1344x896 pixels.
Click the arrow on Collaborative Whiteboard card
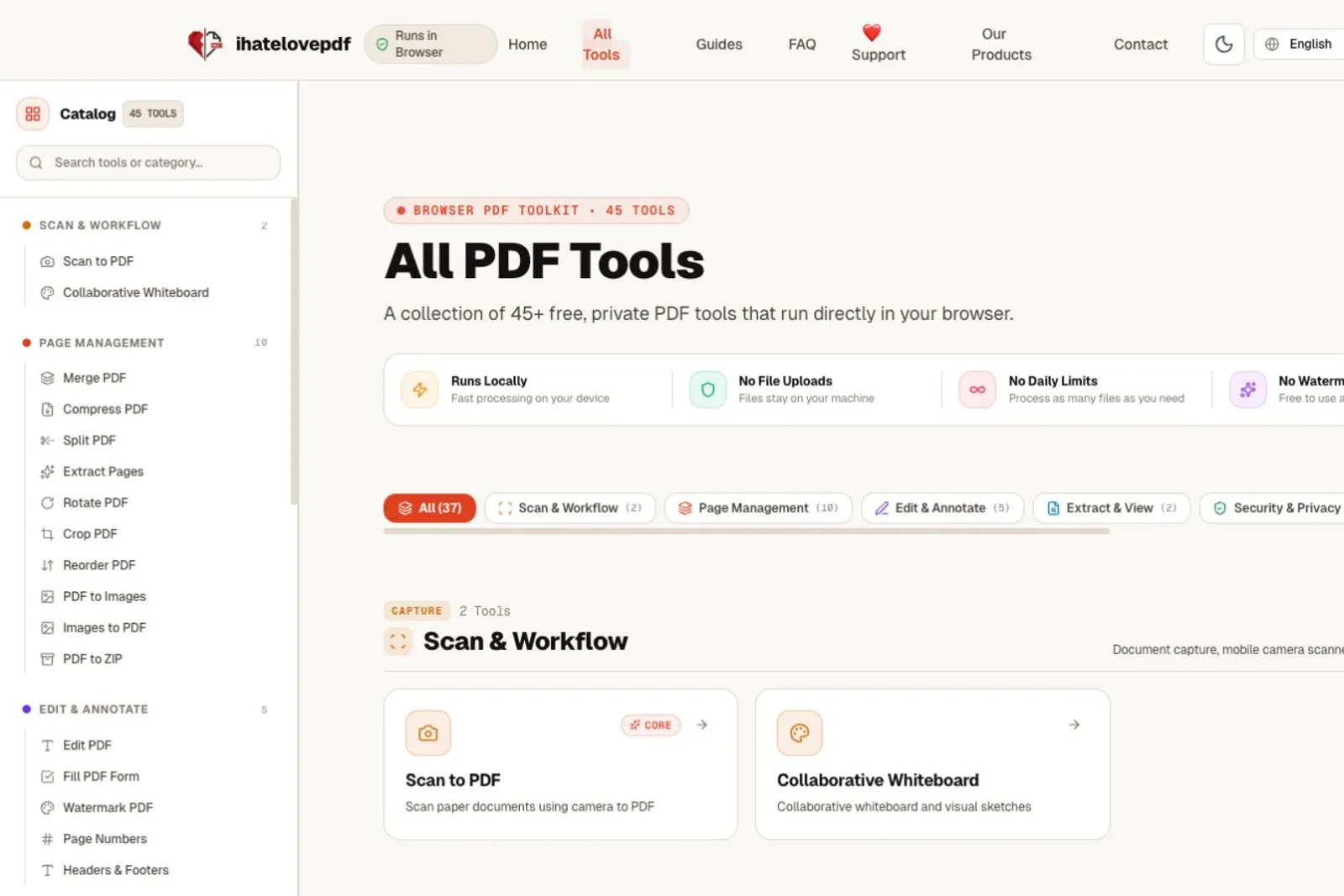pyautogui.click(x=1074, y=725)
